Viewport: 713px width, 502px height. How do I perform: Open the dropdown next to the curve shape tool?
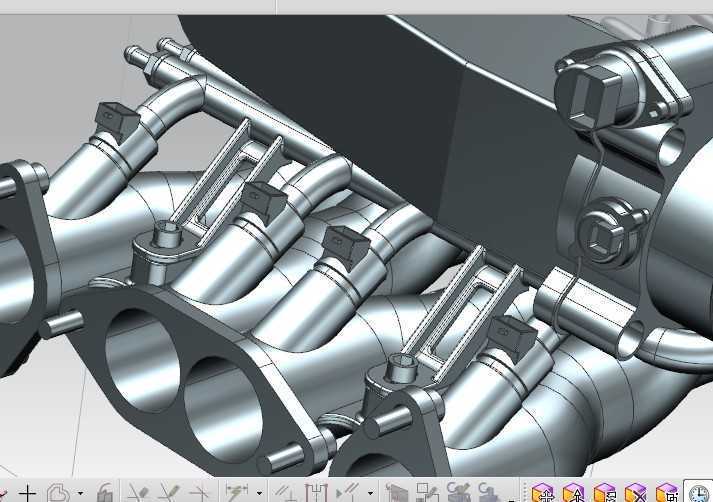[80, 493]
